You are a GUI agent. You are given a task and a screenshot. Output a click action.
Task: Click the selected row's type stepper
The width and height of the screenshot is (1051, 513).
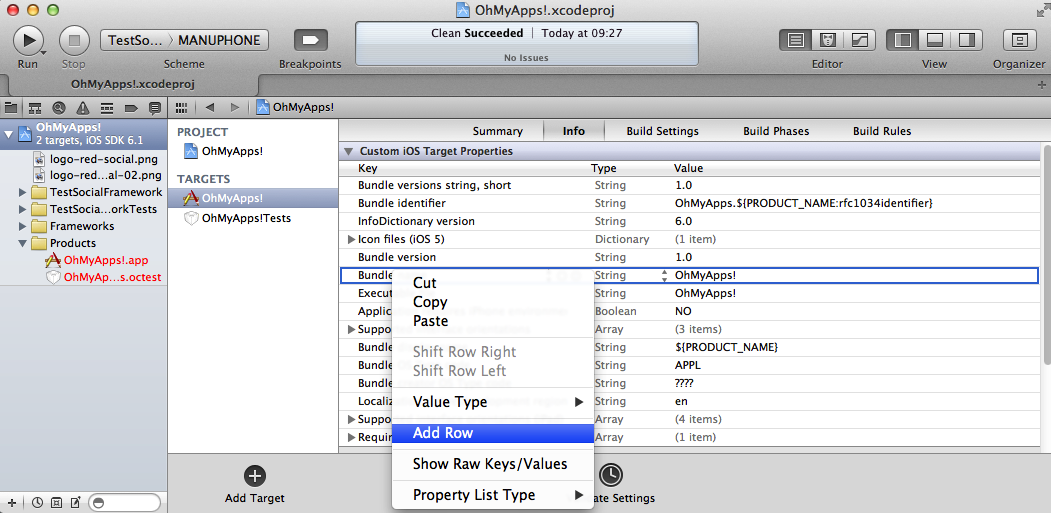(x=664, y=276)
